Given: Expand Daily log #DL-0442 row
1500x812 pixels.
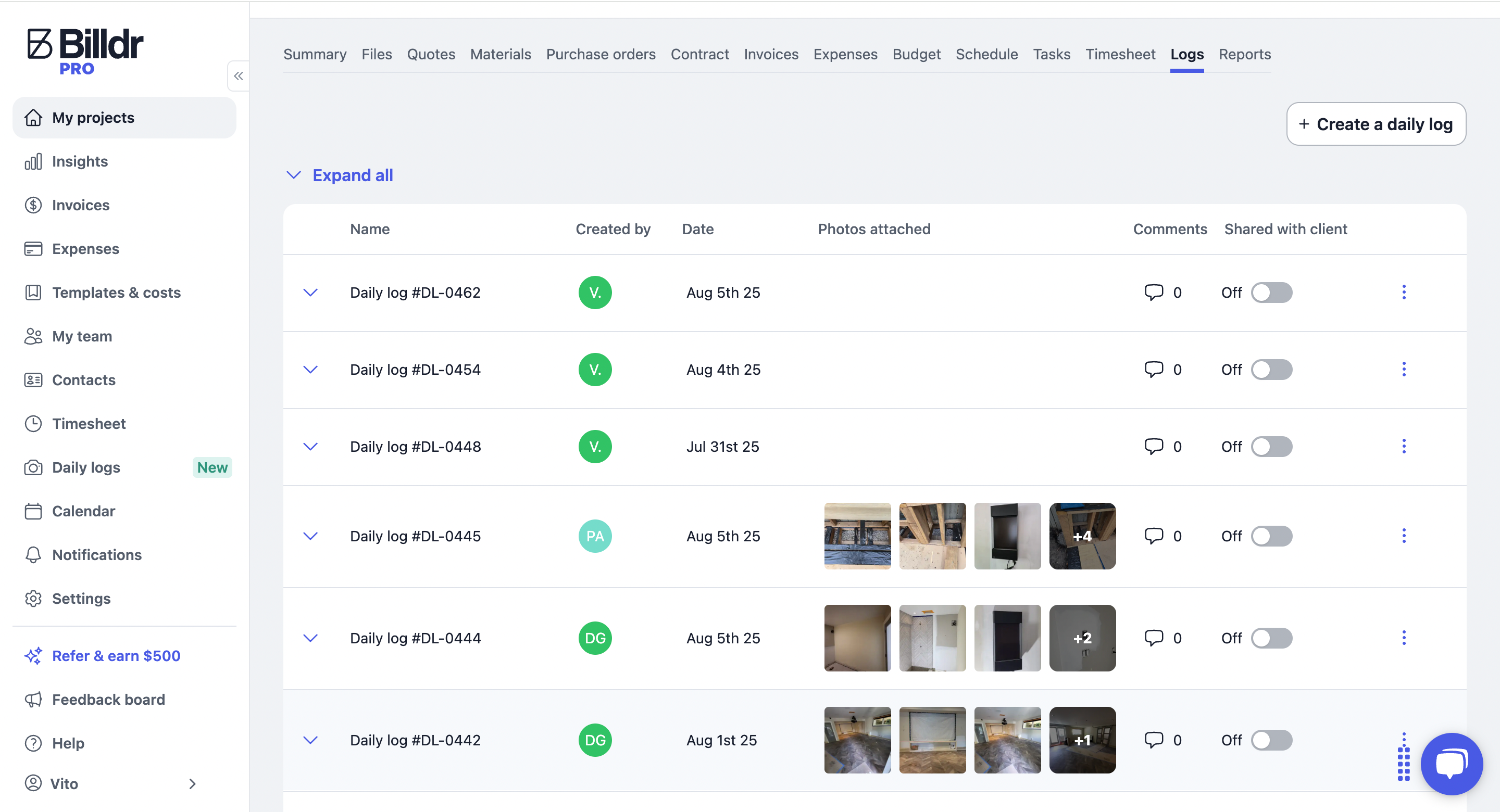Looking at the screenshot, I should click(310, 740).
